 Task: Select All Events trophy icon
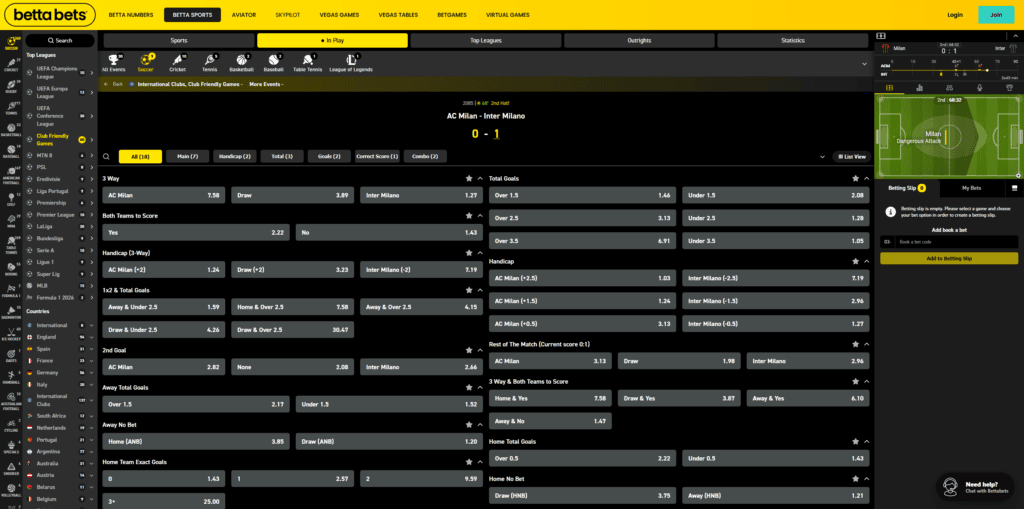(113, 62)
